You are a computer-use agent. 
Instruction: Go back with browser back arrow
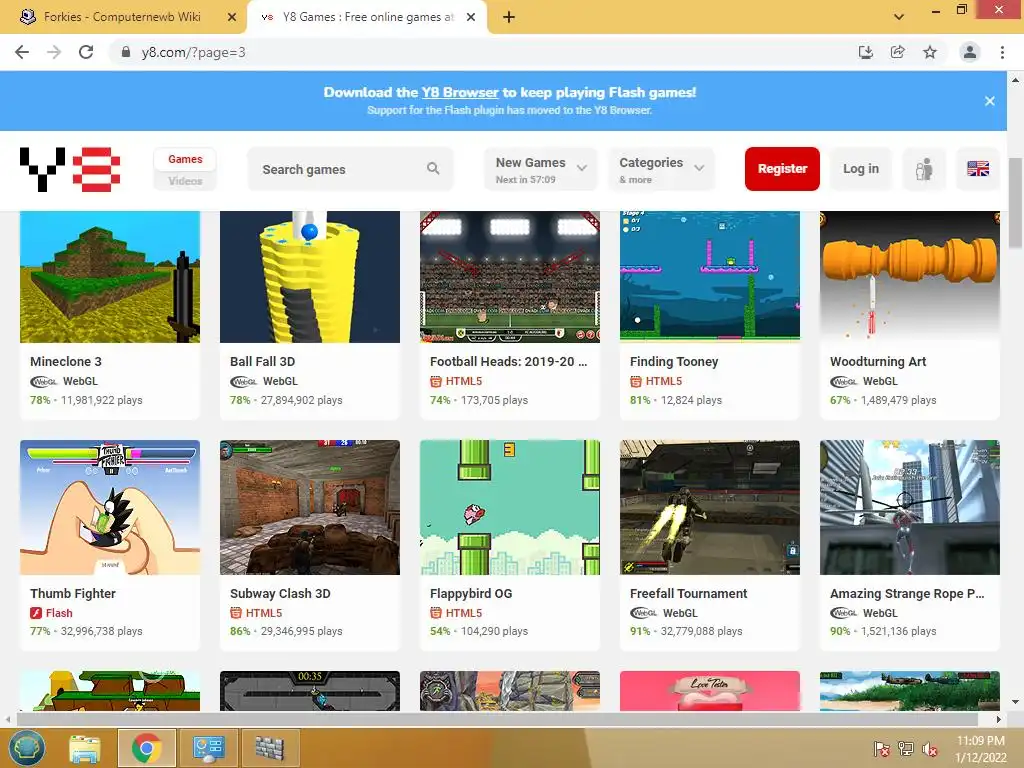tap(22, 52)
